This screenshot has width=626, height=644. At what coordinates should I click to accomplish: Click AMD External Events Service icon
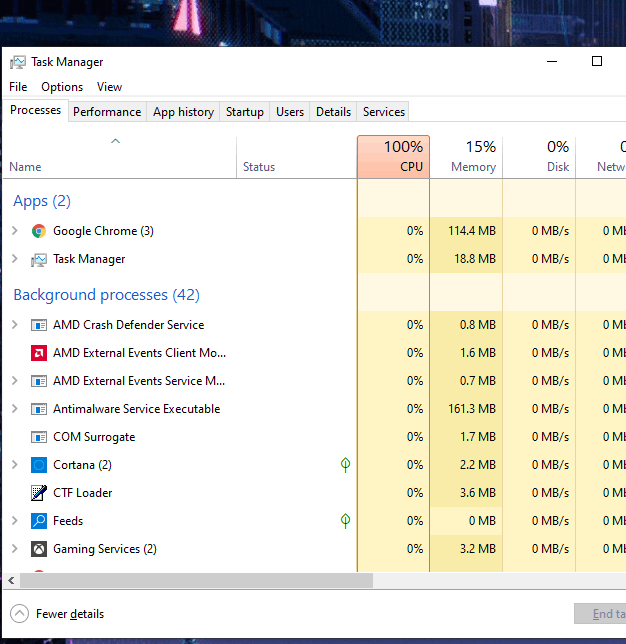(x=39, y=381)
